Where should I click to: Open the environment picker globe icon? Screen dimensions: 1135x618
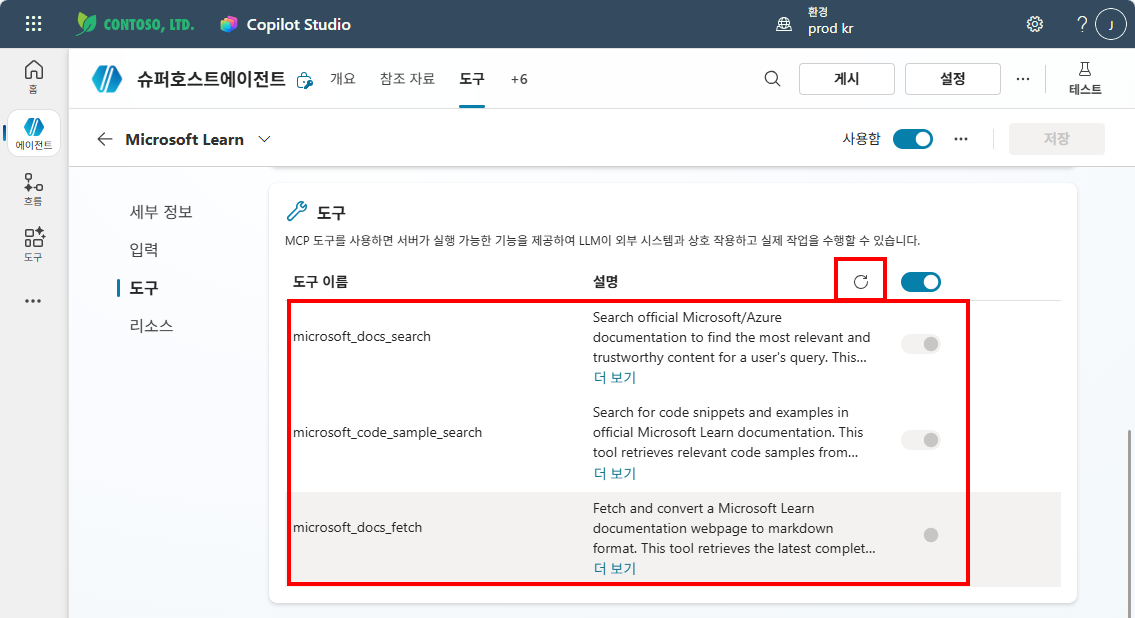tap(784, 25)
